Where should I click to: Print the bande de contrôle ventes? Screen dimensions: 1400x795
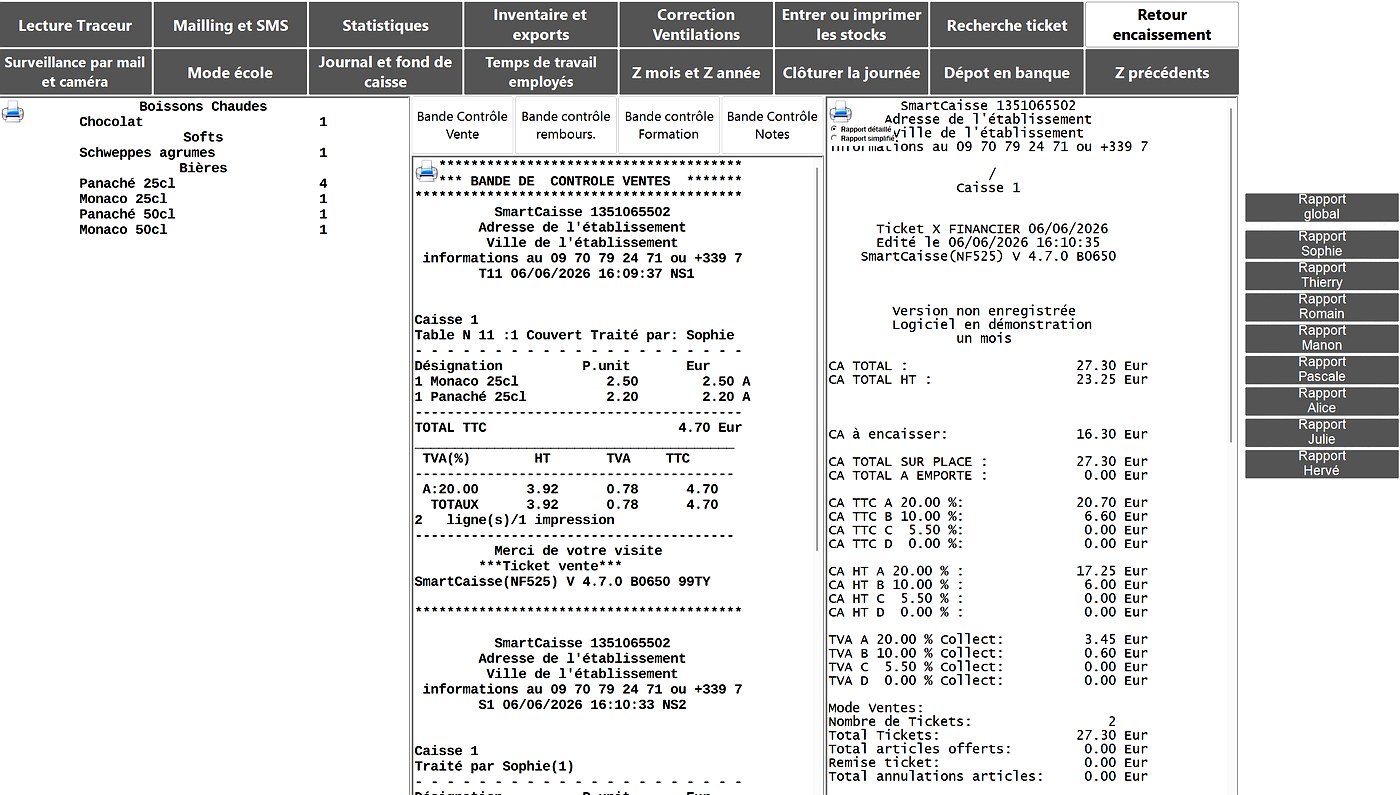[x=427, y=170]
